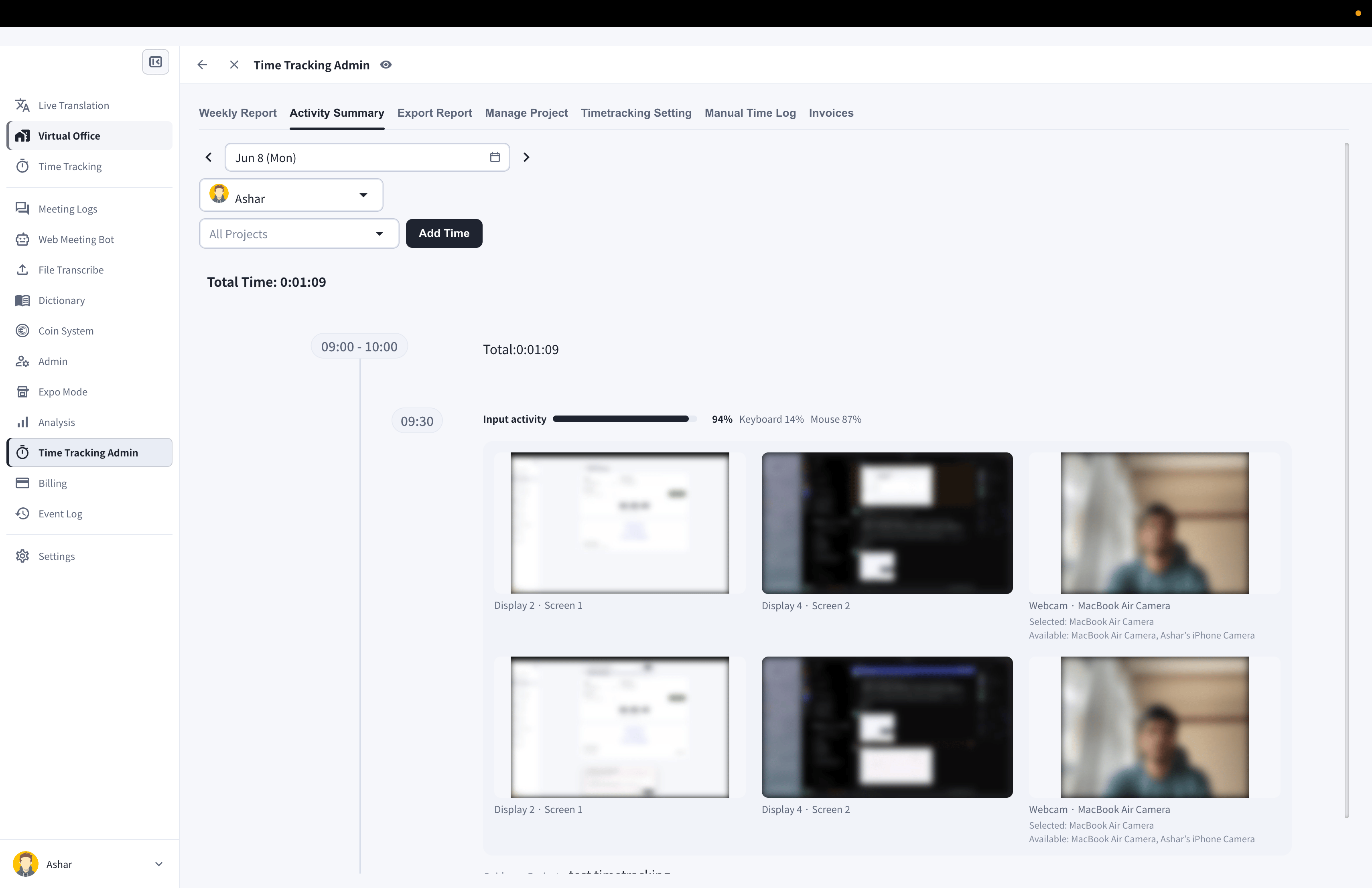Open the Settings gear icon
The height and width of the screenshot is (888, 1372).
coord(22,556)
